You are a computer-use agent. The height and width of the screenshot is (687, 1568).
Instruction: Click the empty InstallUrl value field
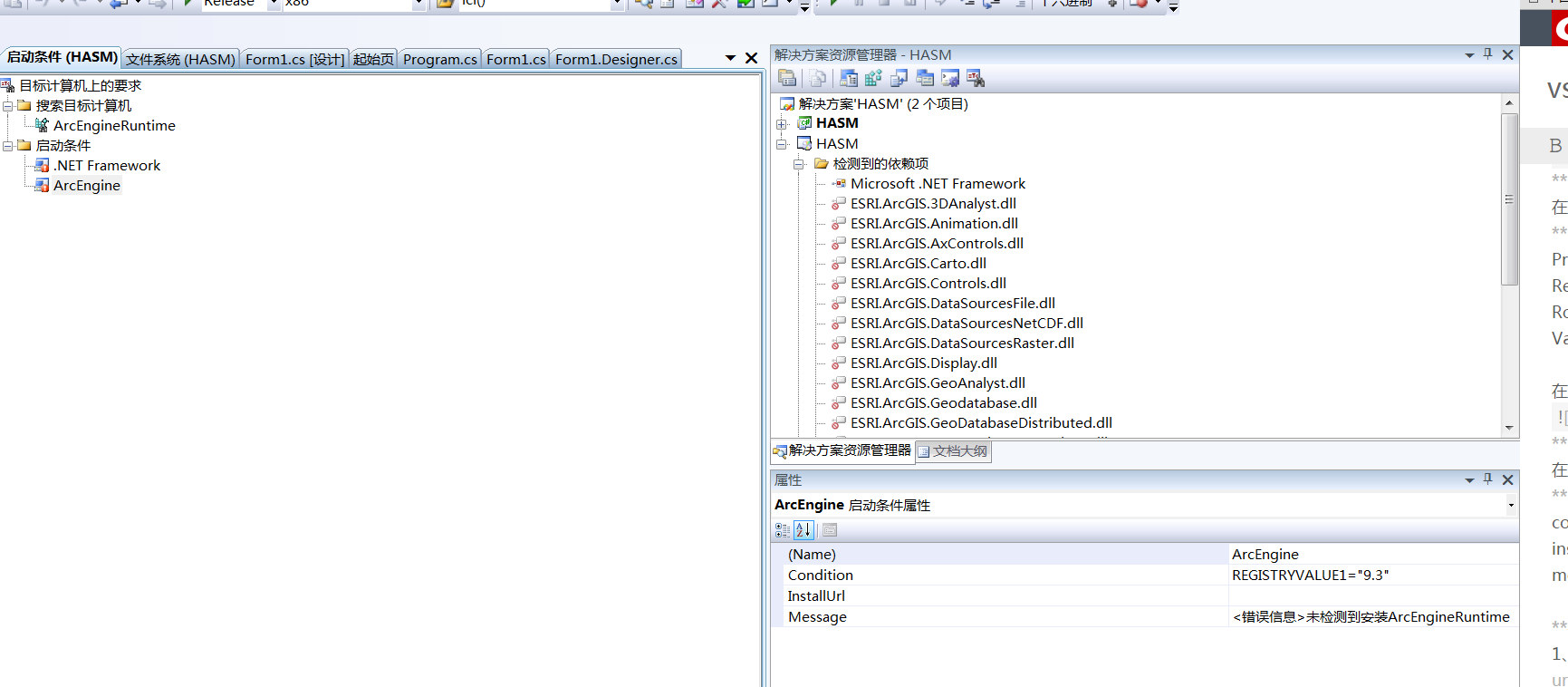(1372, 595)
